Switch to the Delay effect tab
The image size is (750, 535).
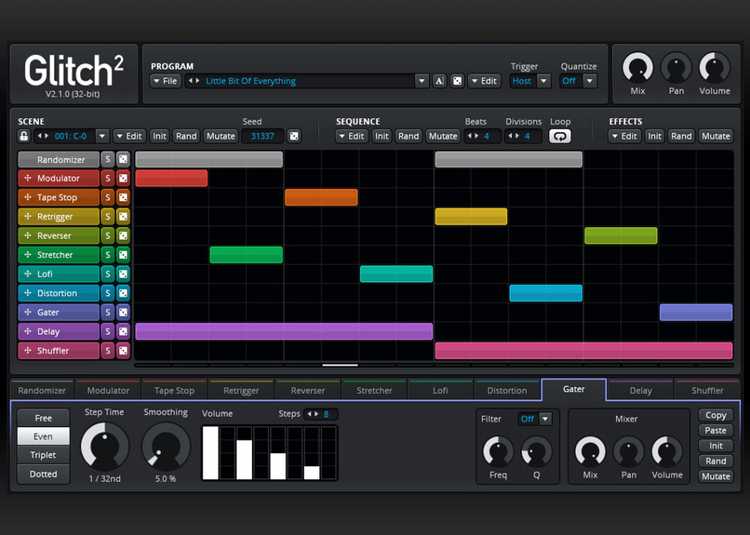coord(640,390)
